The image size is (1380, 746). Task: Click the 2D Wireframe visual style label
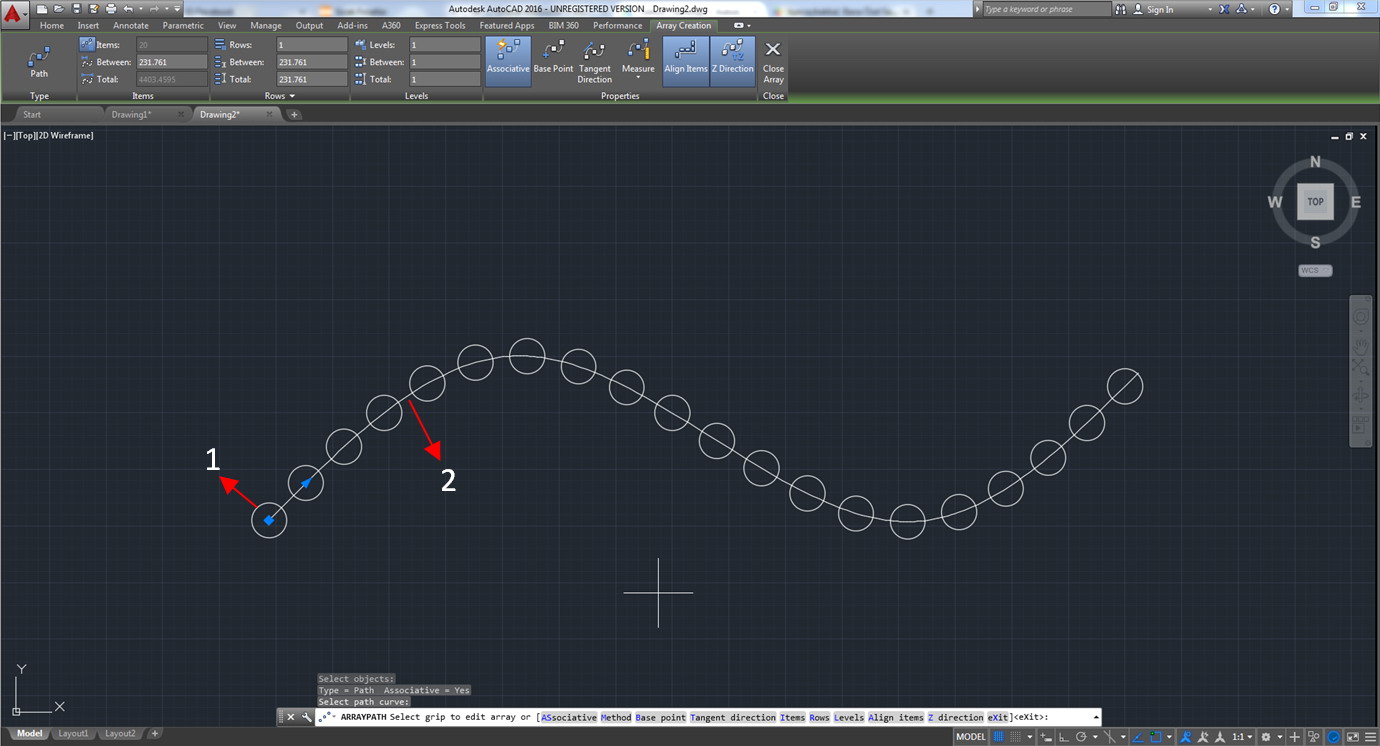[x=67, y=135]
